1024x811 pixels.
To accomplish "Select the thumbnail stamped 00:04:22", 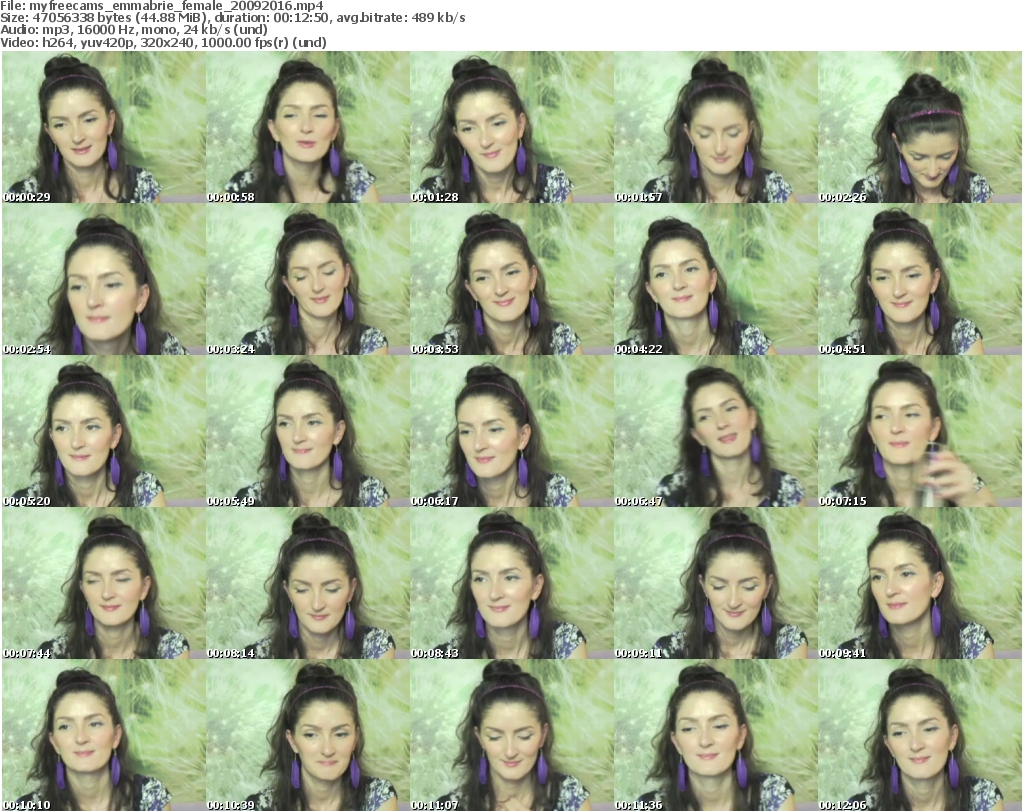I will coord(716,279).
